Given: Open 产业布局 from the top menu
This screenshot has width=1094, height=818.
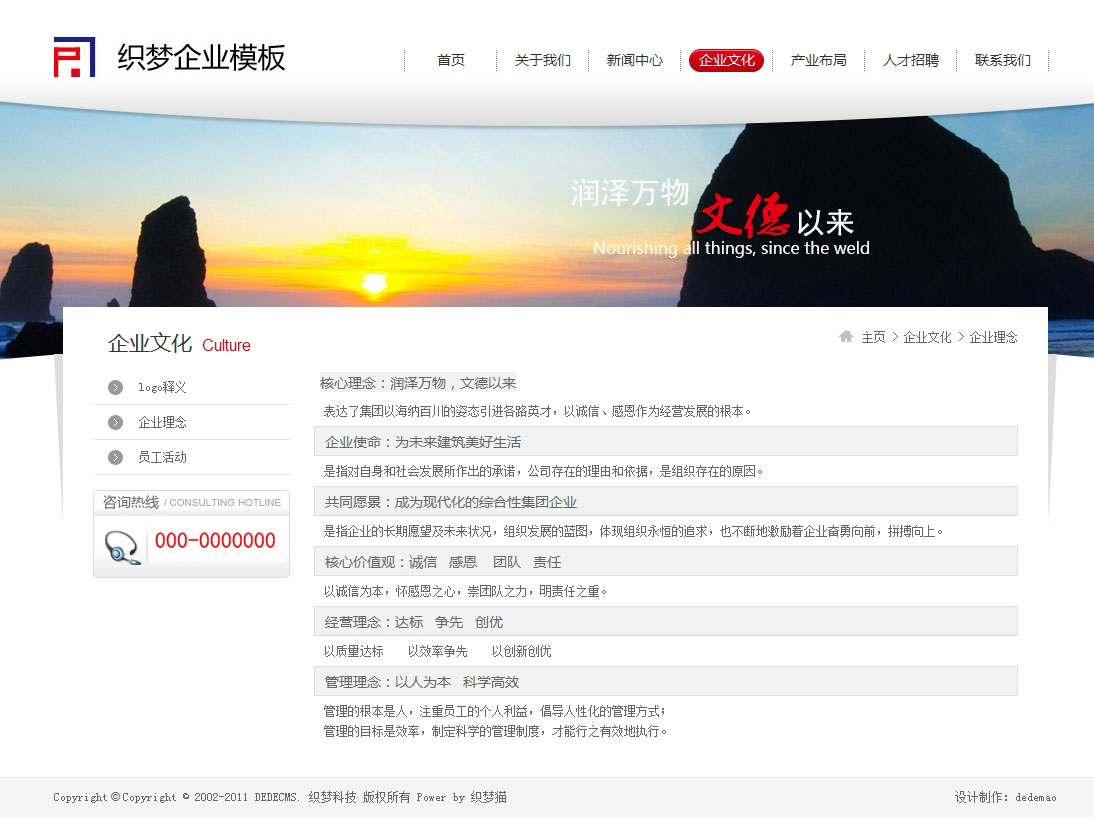Looking at the screenshot, I should coord(819,60).
